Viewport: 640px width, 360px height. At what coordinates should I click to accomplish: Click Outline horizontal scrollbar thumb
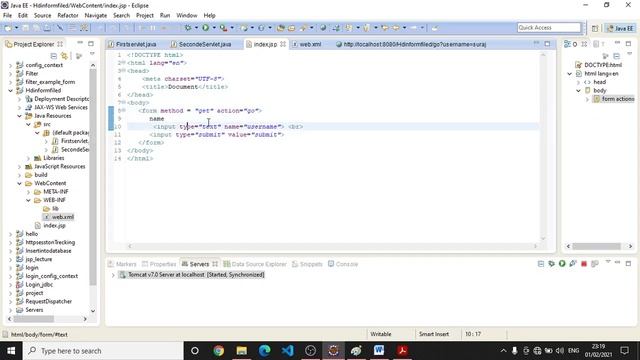[x=596, y=246]
